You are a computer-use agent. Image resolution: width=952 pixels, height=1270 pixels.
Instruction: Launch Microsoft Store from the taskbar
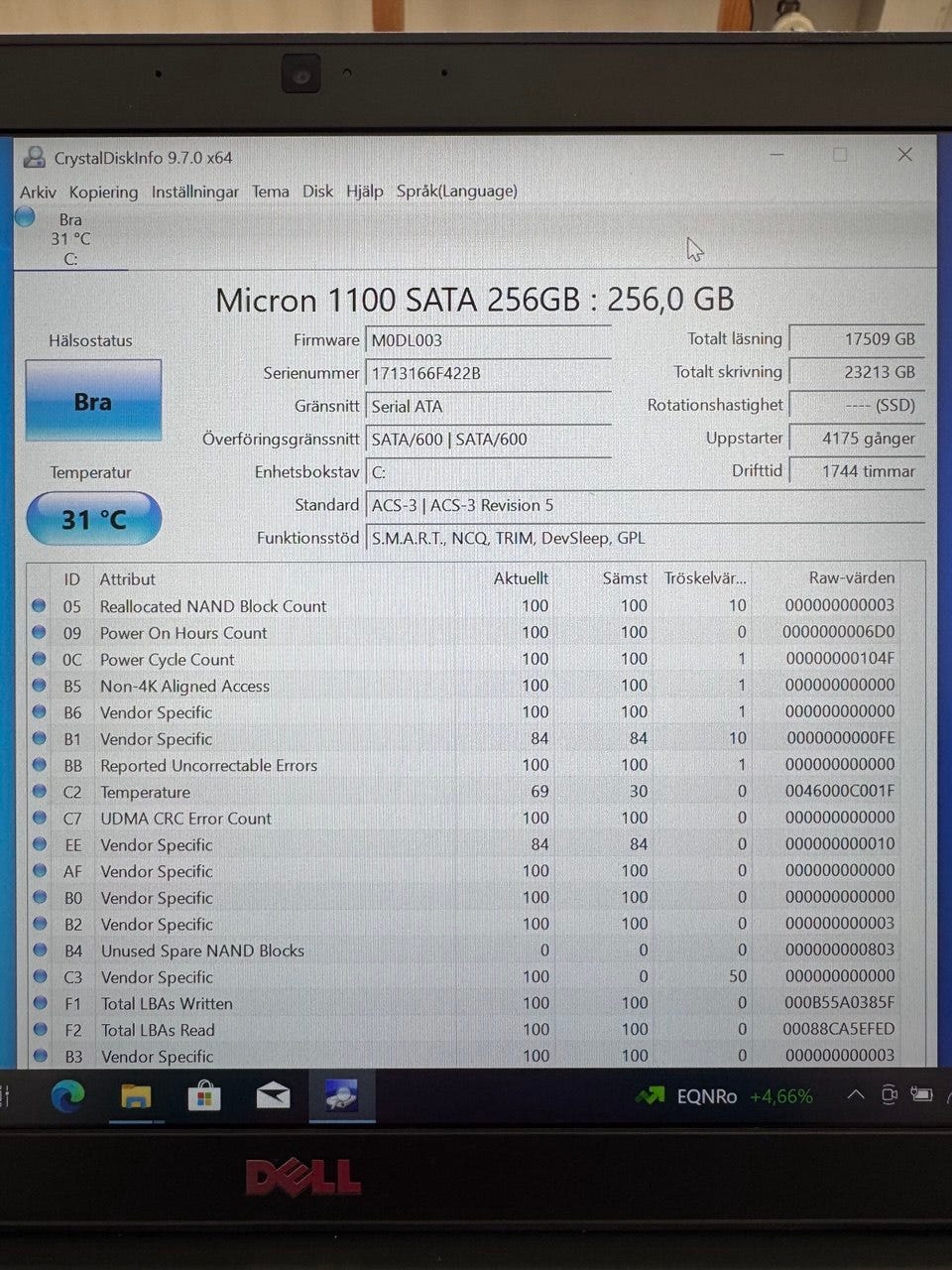204,1095
